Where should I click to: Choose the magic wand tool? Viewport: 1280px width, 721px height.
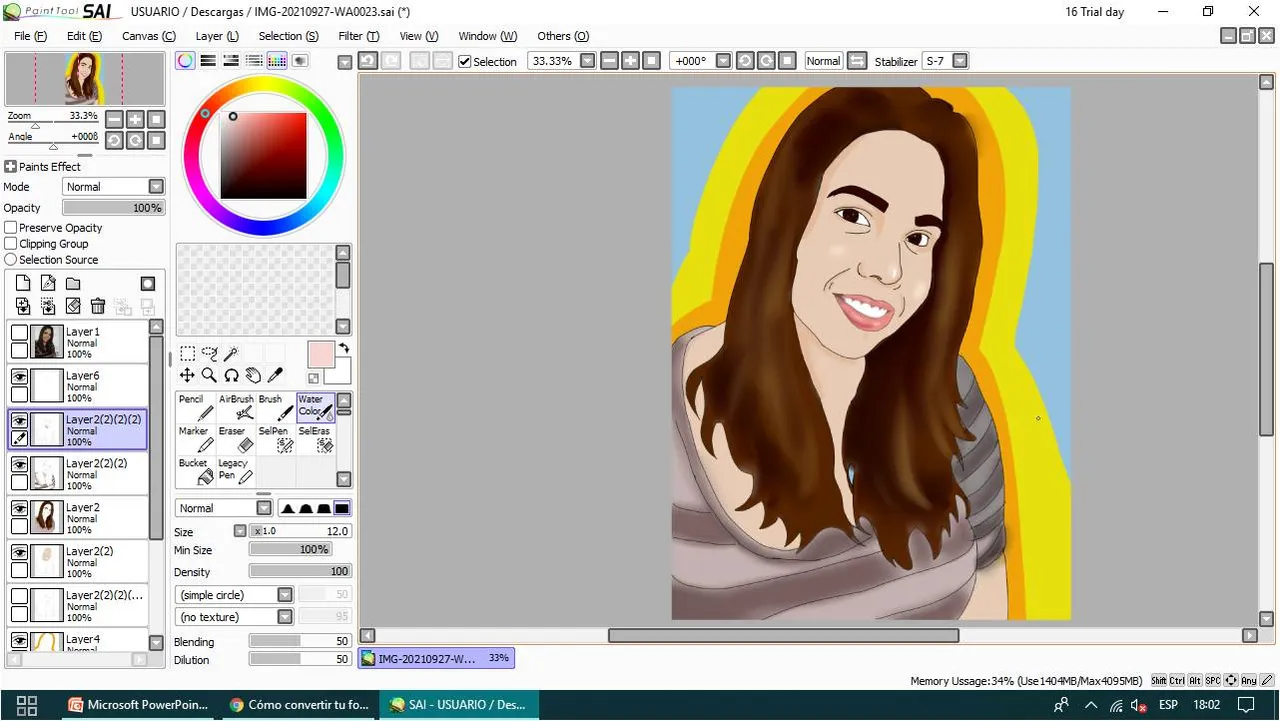click(x=231, y=353)
